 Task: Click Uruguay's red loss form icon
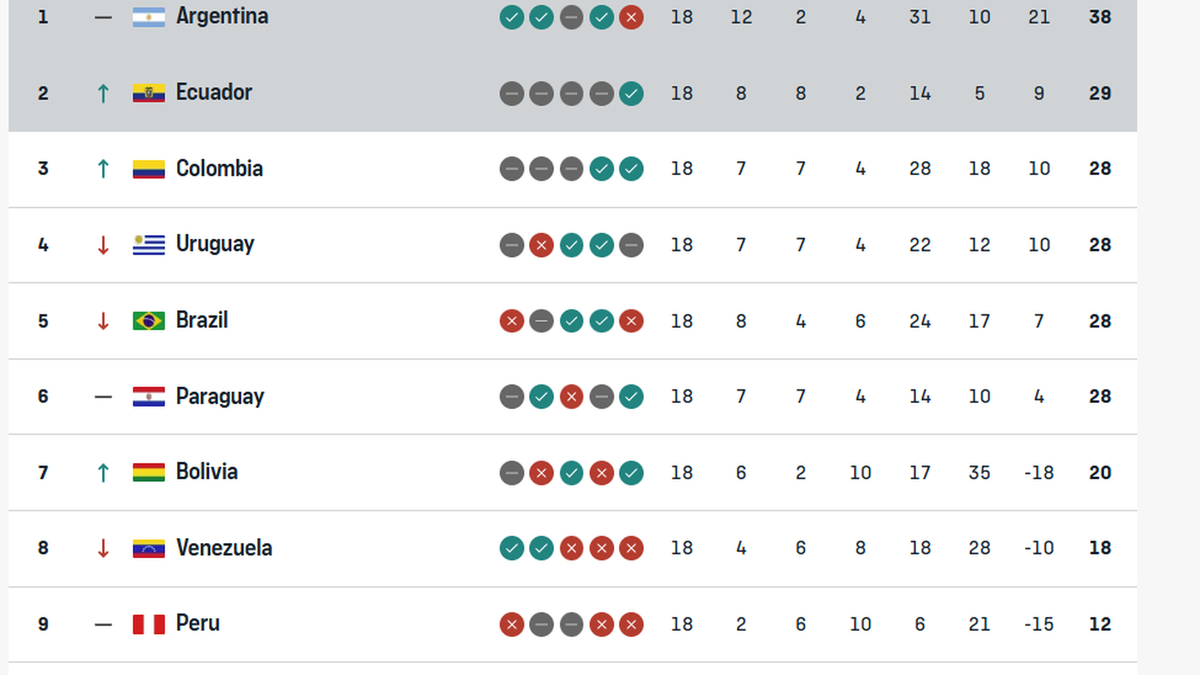pos(541,245)
